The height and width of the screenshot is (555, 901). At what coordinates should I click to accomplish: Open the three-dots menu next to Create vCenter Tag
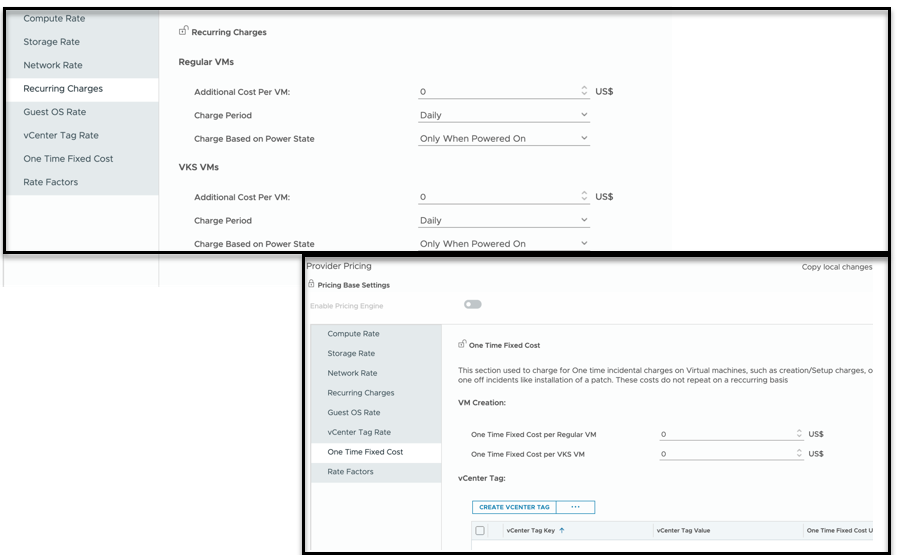(575, 507)
